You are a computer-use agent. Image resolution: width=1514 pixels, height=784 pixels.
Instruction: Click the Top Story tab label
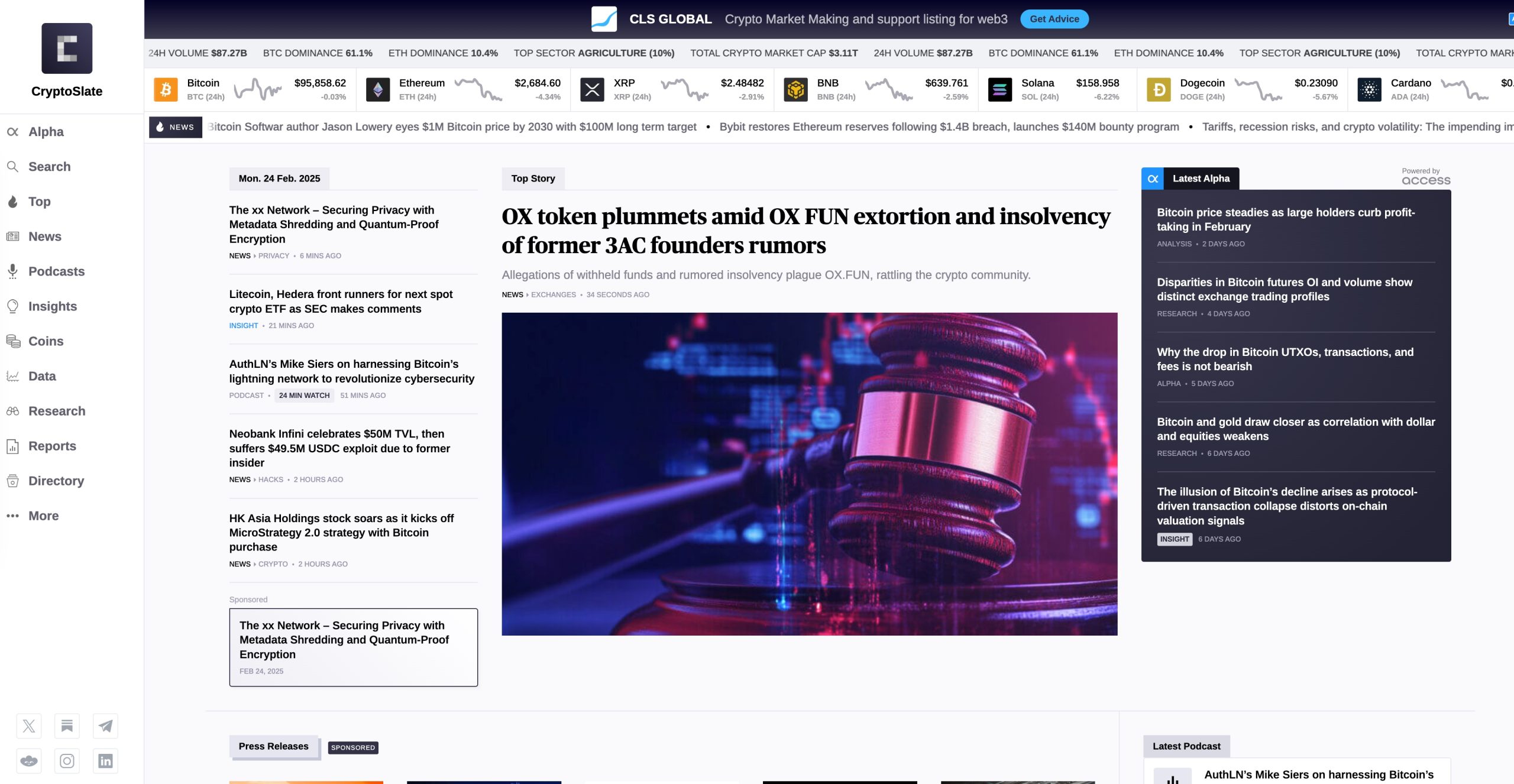tap(533, 179)
